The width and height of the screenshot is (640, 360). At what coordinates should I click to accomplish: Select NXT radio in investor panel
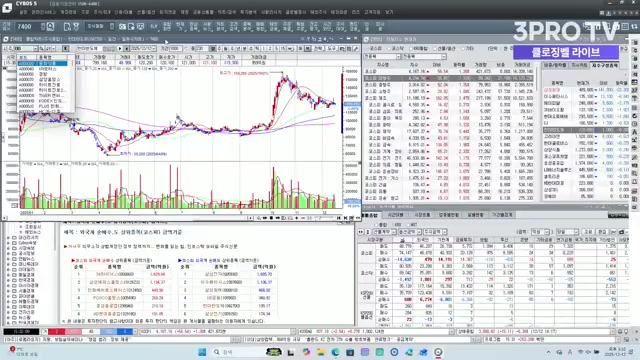point(409,225)
